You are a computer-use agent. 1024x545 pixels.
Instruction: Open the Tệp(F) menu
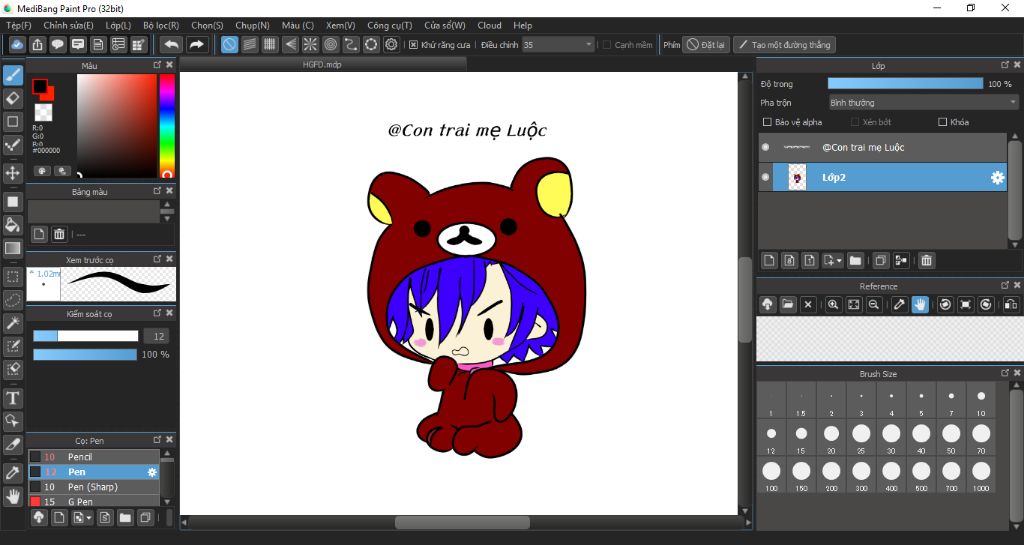pos(18,25)
